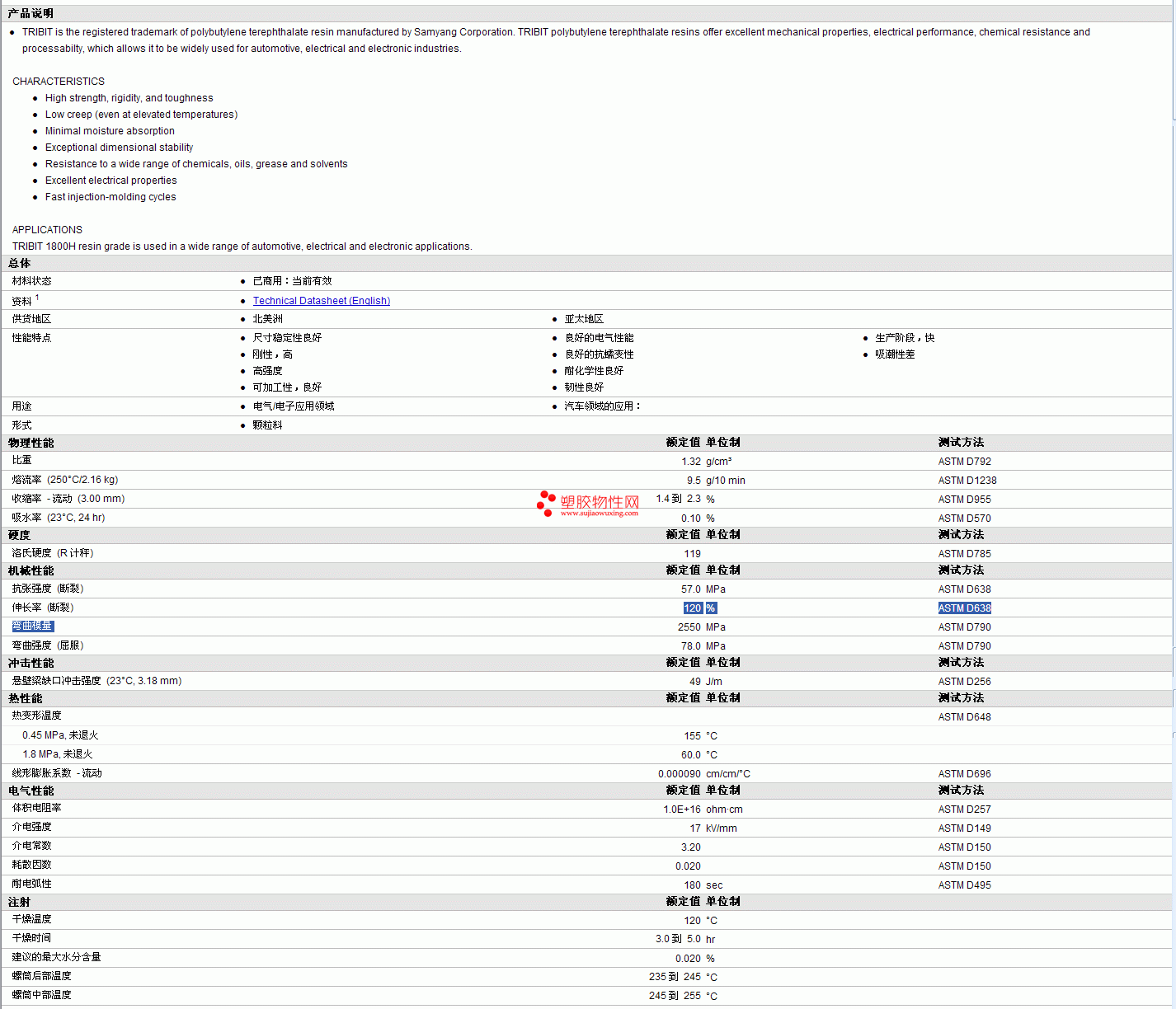Click the CHARACTERISTICS heading
This screenshot has width=1176, height=1009.
click(x=59, y=82)
